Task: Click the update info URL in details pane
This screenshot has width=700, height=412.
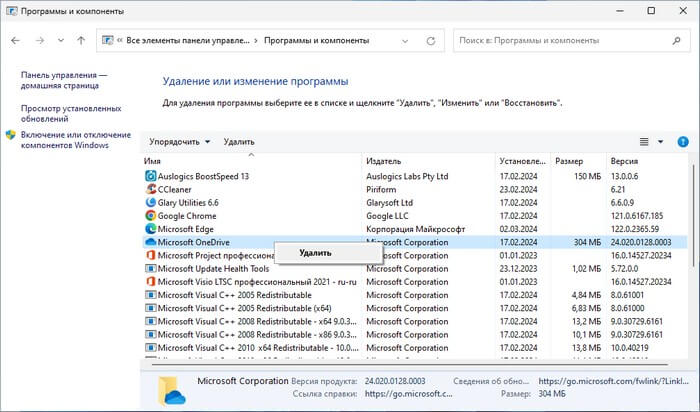Action: tap(613, 381)
